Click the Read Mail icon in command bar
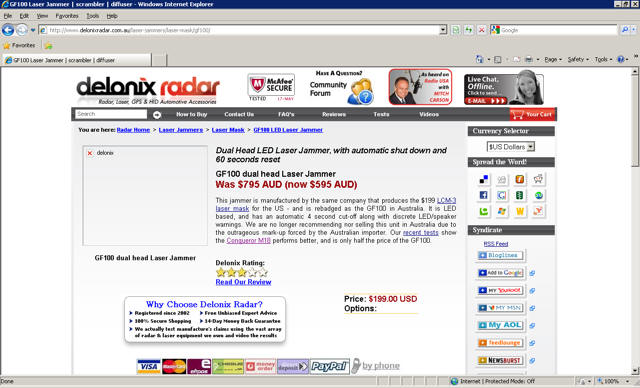The width and height of the screenshot is (640, 388). [x=517, y=60]
